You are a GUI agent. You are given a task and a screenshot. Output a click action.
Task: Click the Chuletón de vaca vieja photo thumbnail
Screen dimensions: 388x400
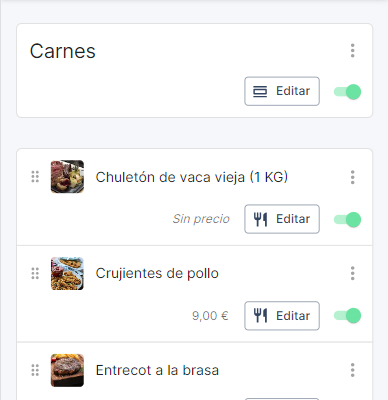pyautogui.click(x=67, y=177)
